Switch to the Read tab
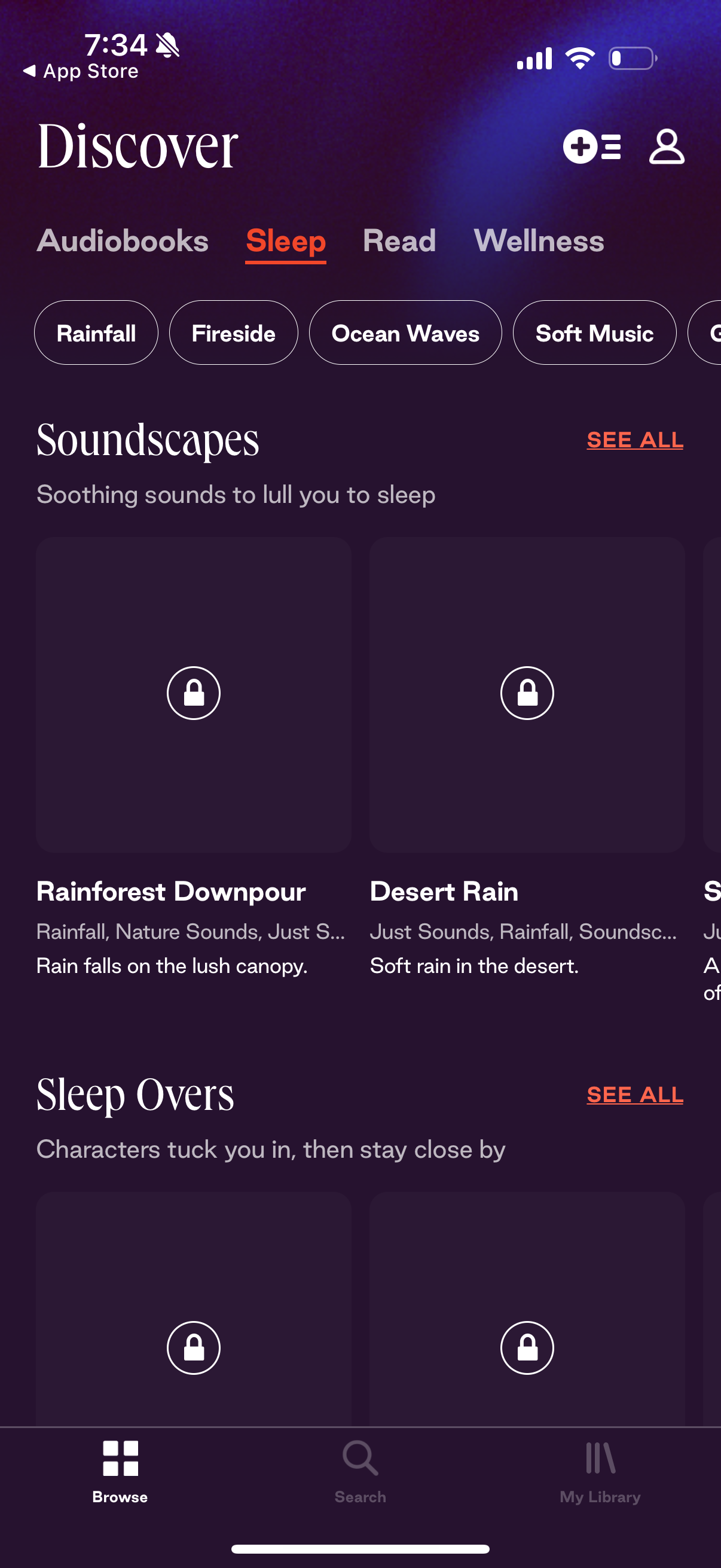This screenshot has width=721, height=1568. click(x=399, y=241)
